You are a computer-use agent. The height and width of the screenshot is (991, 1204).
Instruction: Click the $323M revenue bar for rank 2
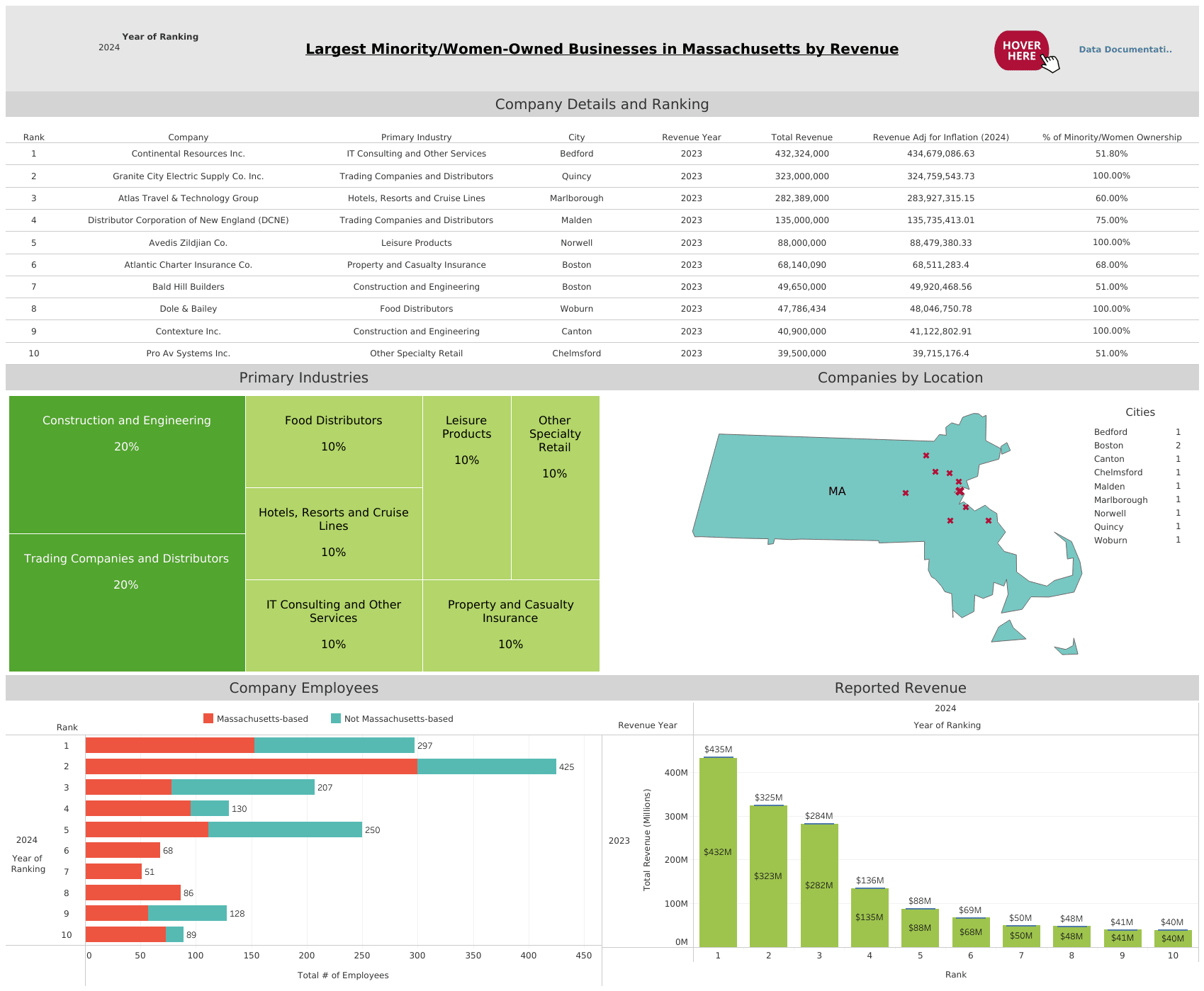(x=768, y=876)
